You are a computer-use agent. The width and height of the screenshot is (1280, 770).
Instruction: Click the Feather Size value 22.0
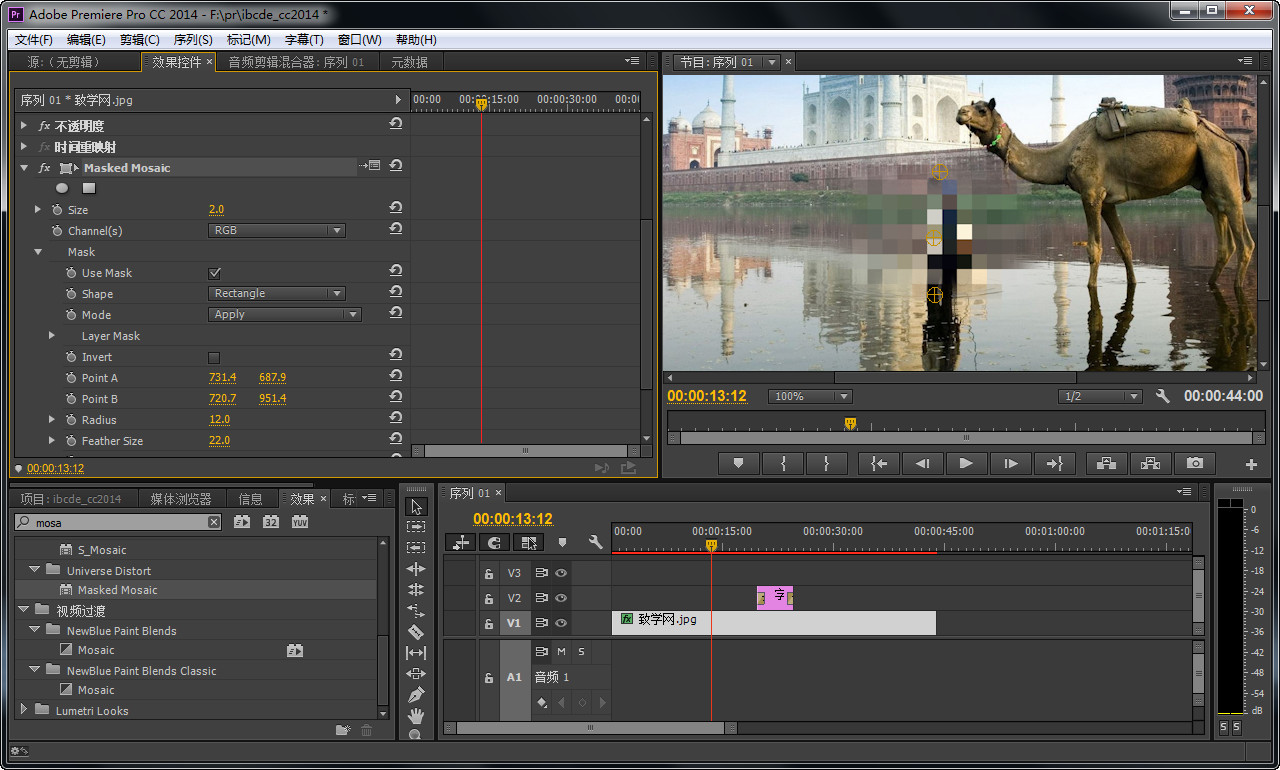[x=219, y=441]
